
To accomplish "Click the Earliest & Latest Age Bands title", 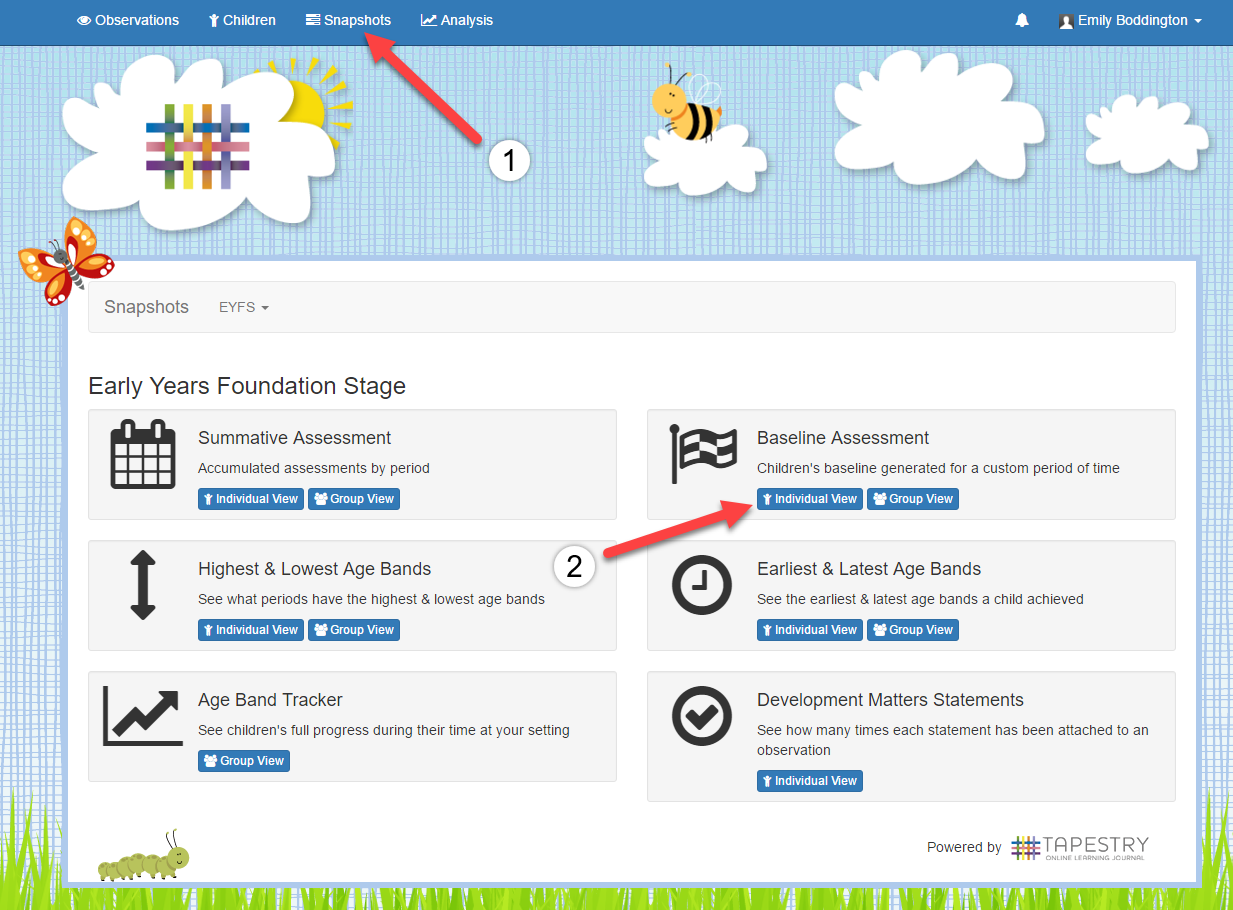I will (x=869, y=569).
